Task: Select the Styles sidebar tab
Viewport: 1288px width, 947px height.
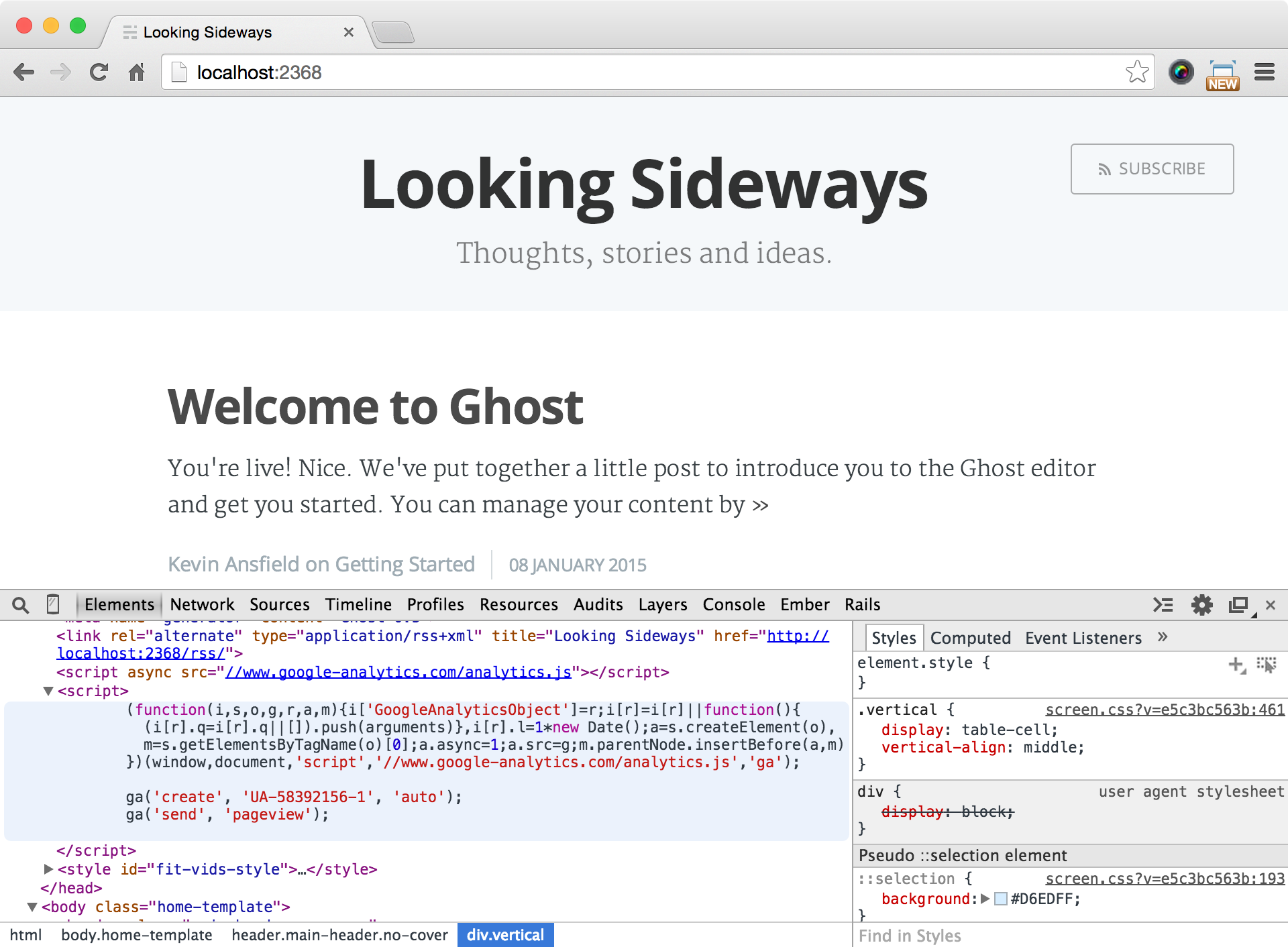Action: [x=894, y=638]
